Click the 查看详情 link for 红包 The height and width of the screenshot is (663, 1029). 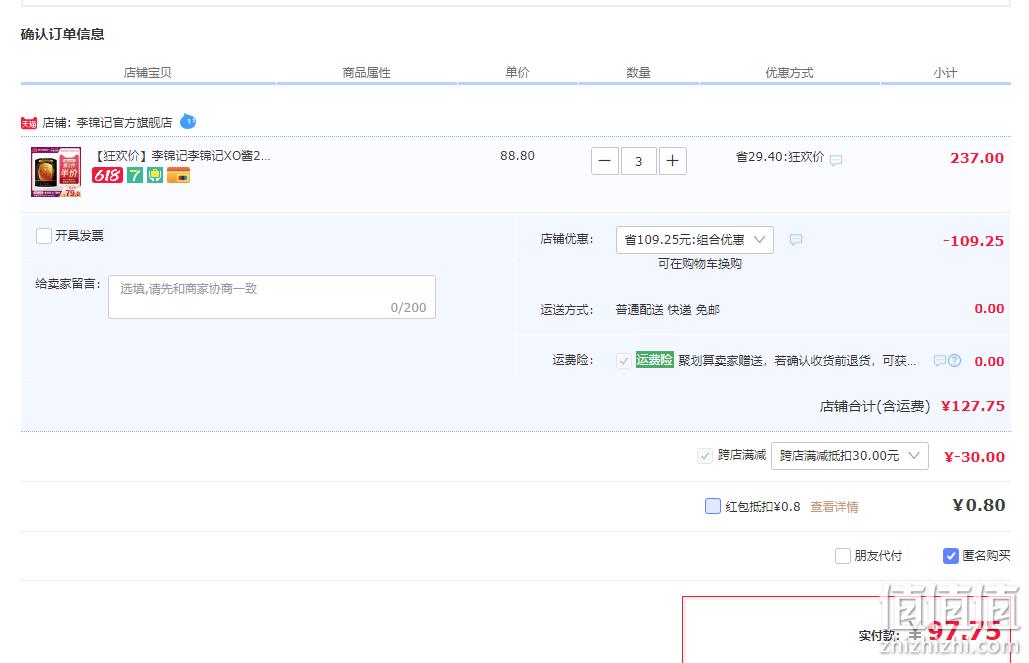tap(834, 507)
